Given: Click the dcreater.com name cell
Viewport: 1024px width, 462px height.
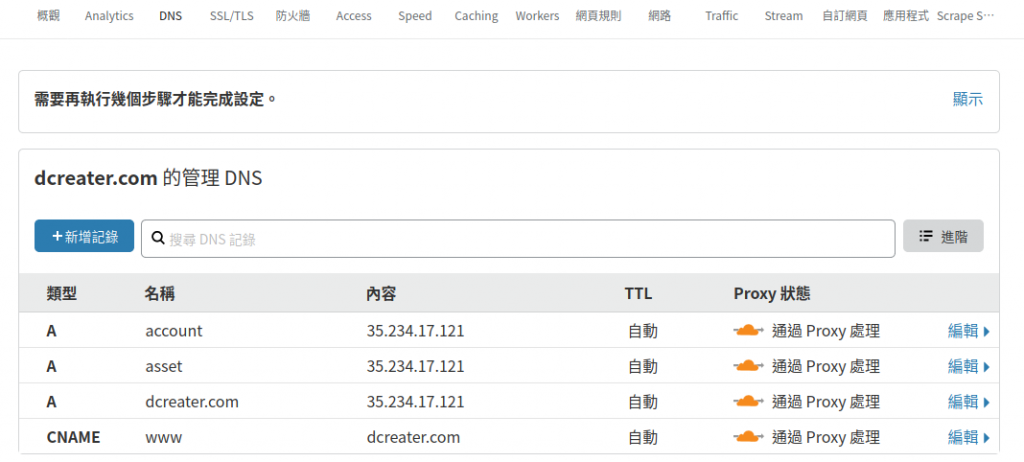Looking at the screenshot, I should click(x=192, y=402).
